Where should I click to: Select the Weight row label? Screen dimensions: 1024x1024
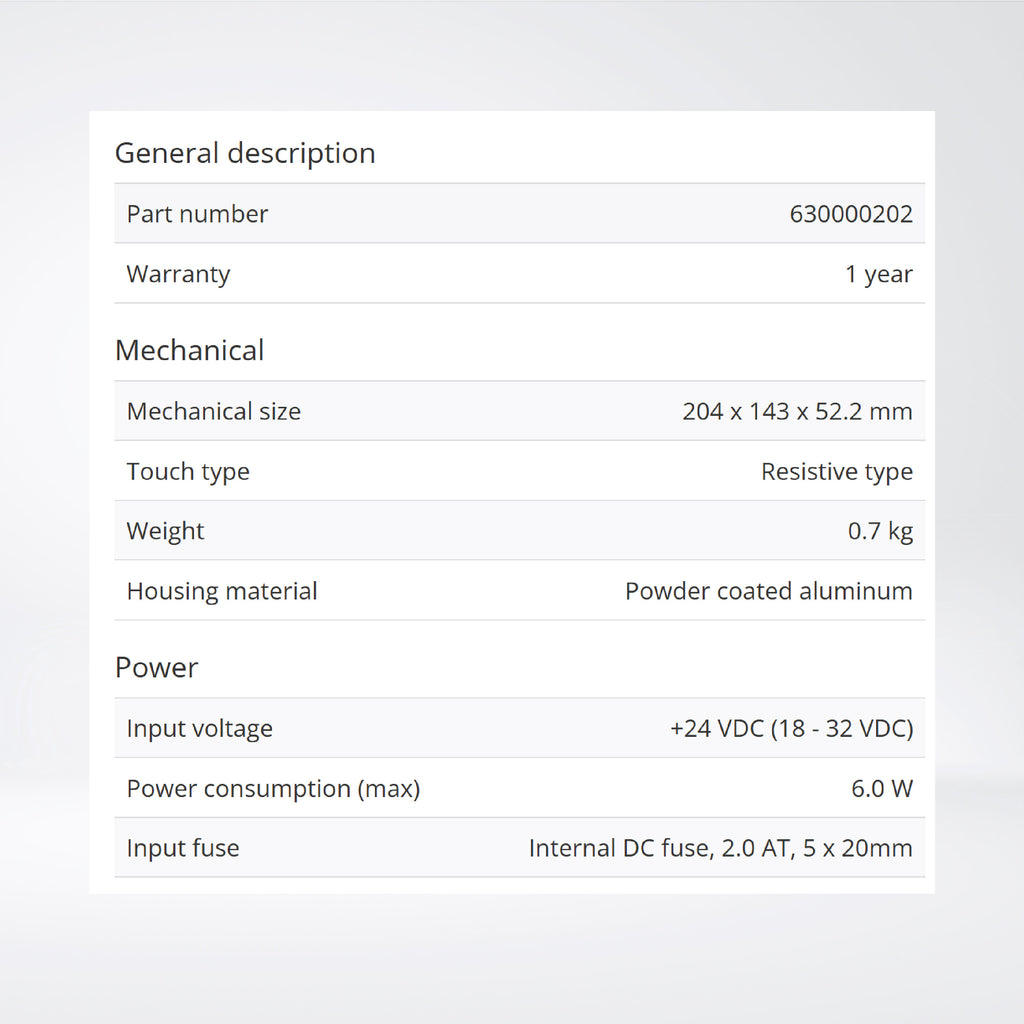point(165,531)
